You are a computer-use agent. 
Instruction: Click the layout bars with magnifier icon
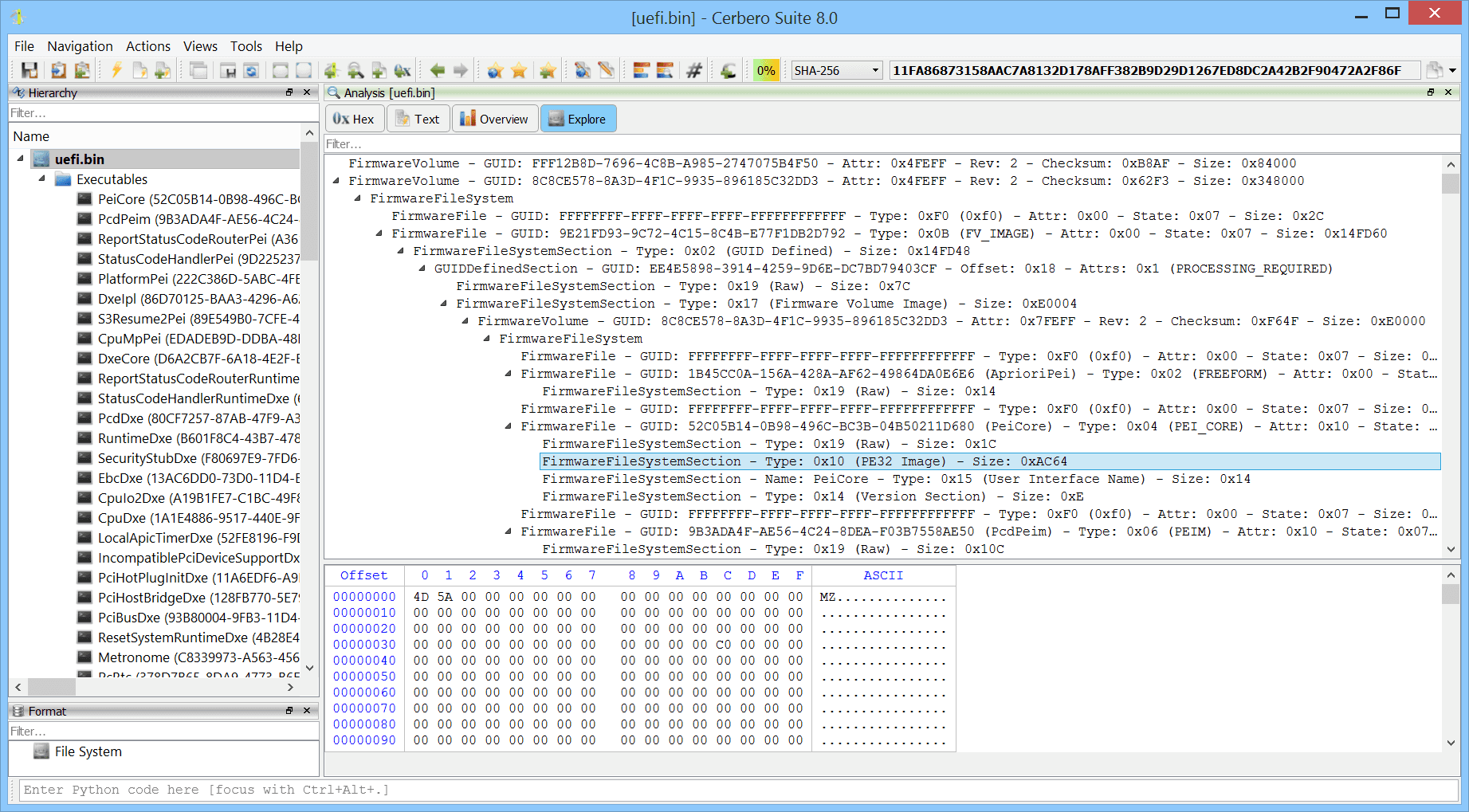tap(665, 70)
